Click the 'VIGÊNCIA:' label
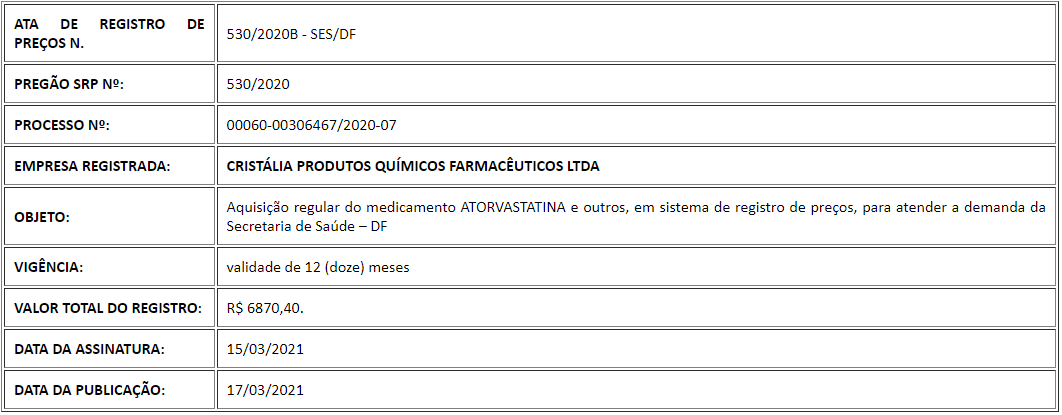 (48, 267)
